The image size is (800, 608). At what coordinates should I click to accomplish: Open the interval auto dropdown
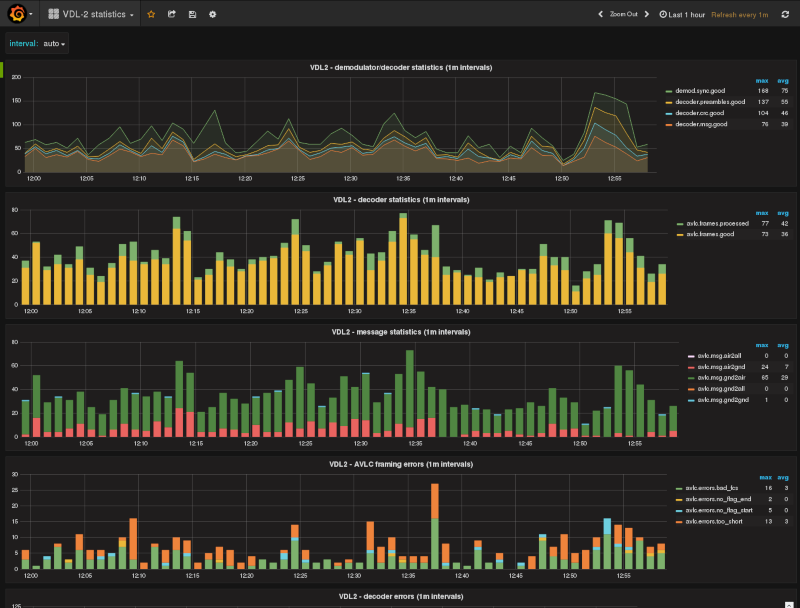(x=54, y=43)
